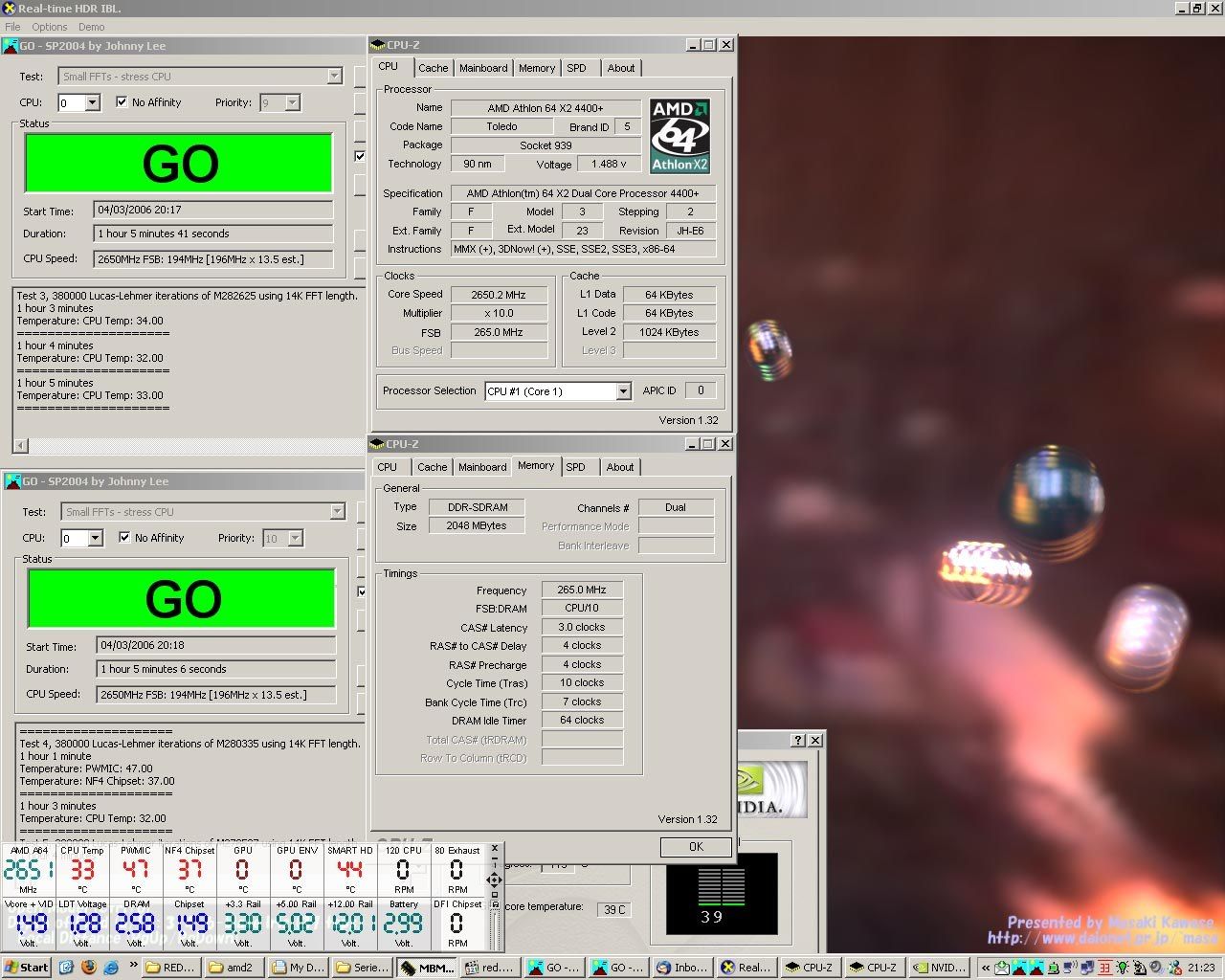Click the Voltage value 1.488 v

609,164
